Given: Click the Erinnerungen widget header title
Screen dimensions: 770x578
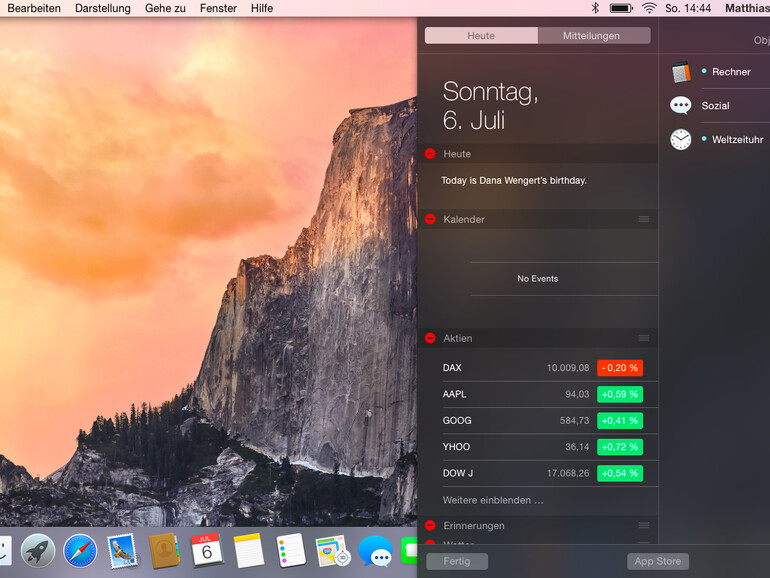Looking at the screenshot, I should click(x=474, y=525).
